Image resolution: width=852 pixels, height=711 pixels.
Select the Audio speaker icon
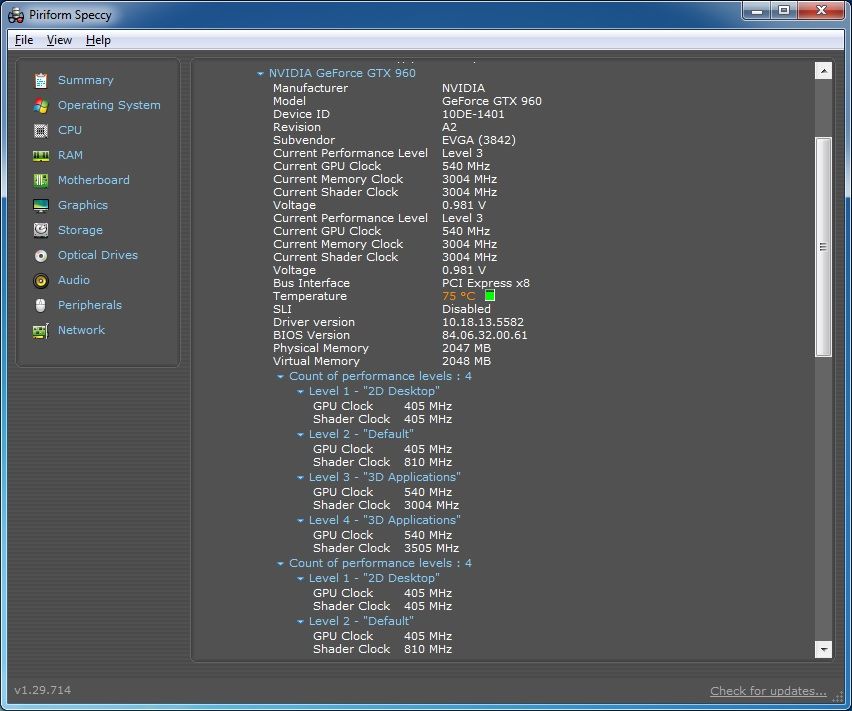pos(41,280)
